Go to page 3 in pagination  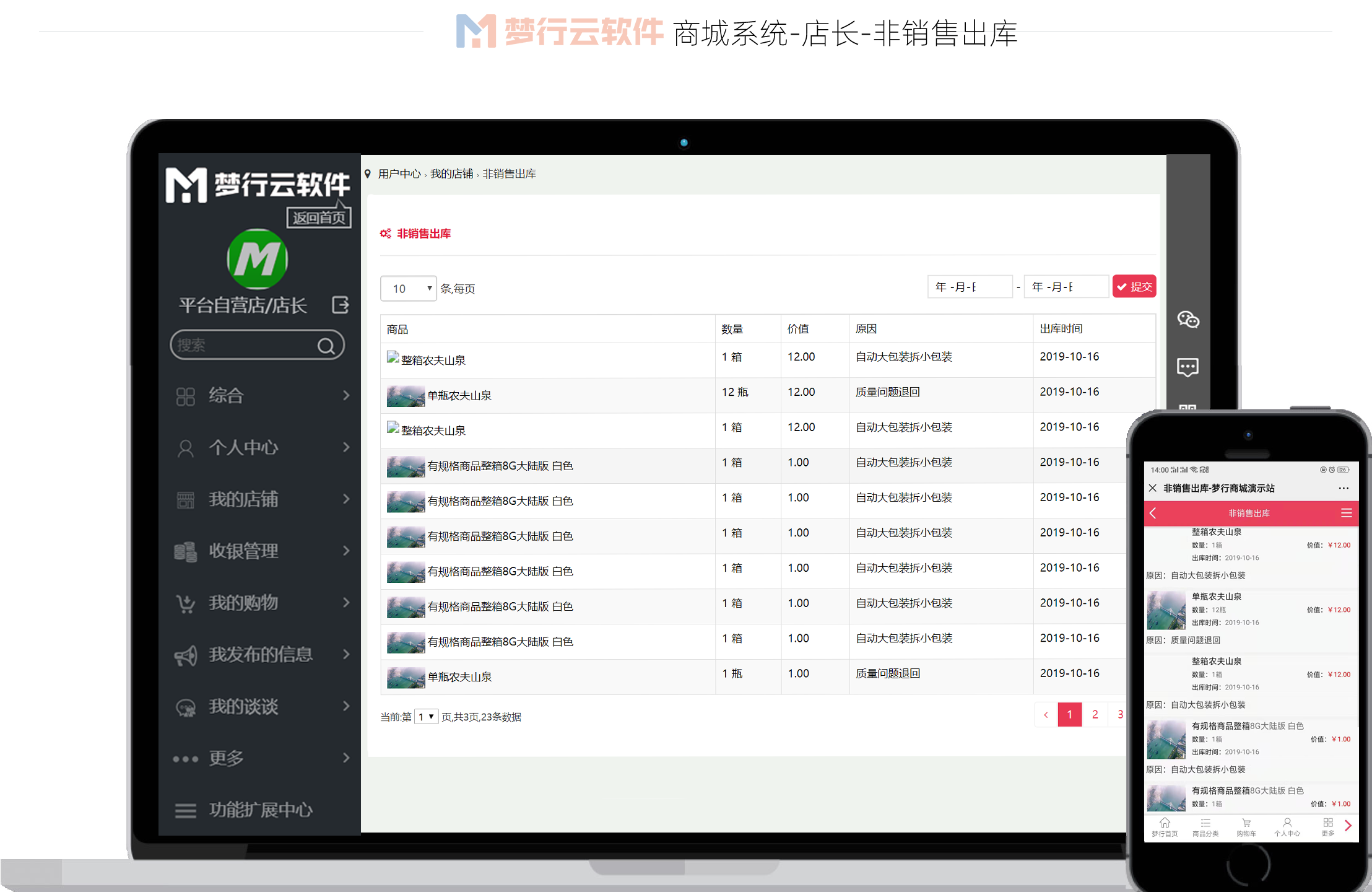coord(1120,715)
